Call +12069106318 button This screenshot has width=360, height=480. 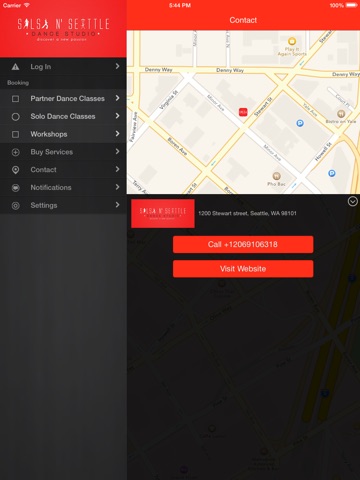(x=243, y=244)
